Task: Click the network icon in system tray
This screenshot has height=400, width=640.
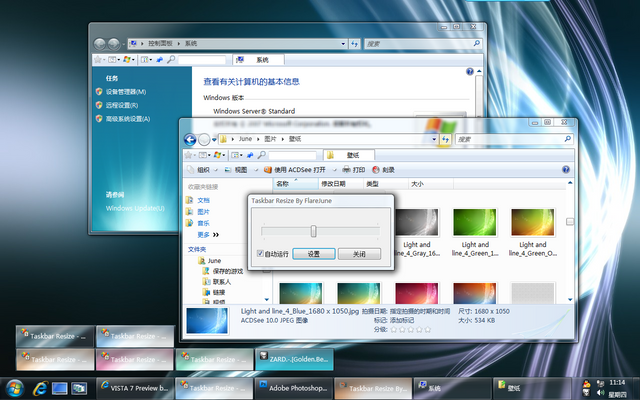Action: tap(600, 383)
